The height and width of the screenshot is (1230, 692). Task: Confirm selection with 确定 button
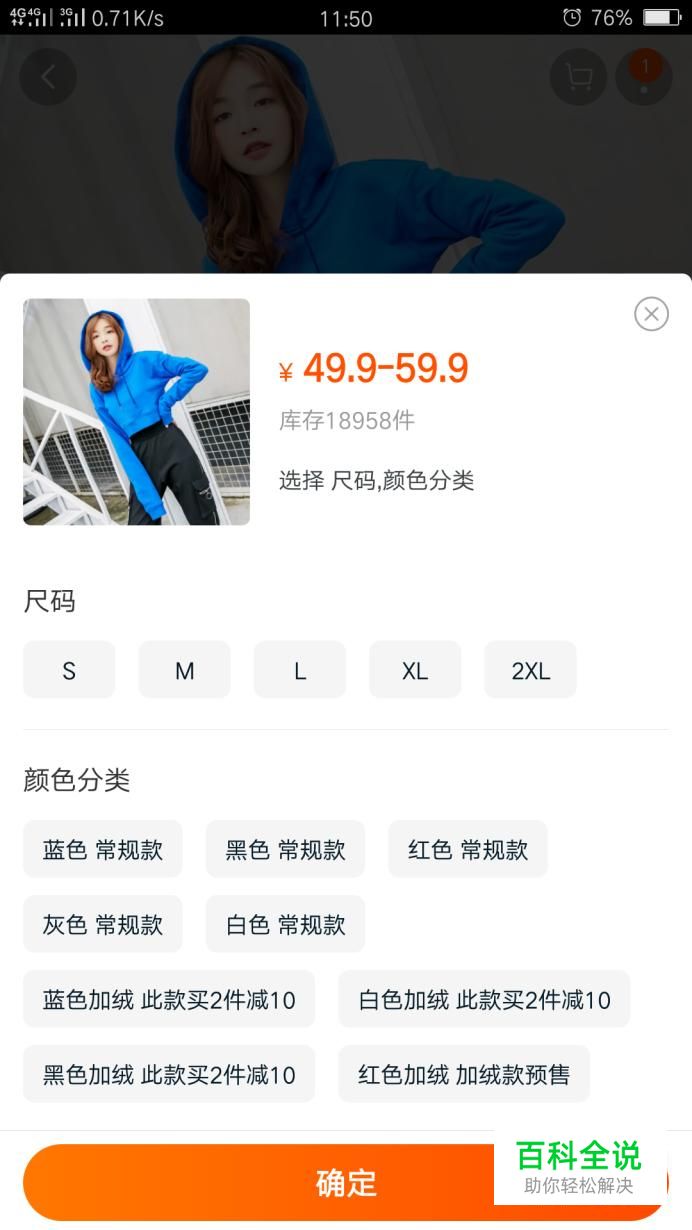pyautogui.click(x=346, y=1182)
